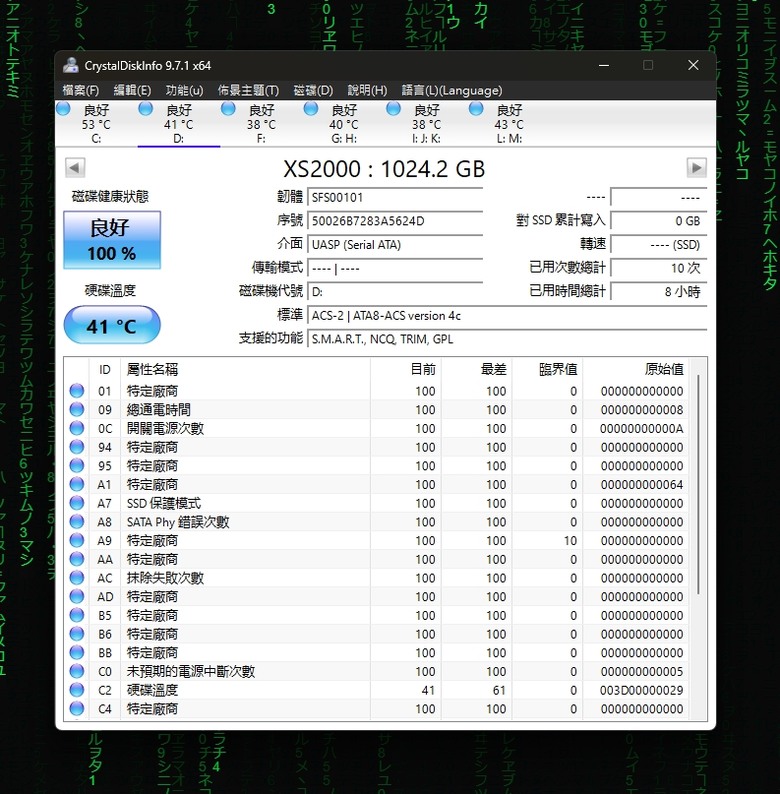This screenshot has width=780, height=794.
Task: Click the I: J: K: drive status orb
Action: click(x=394, y=108)
